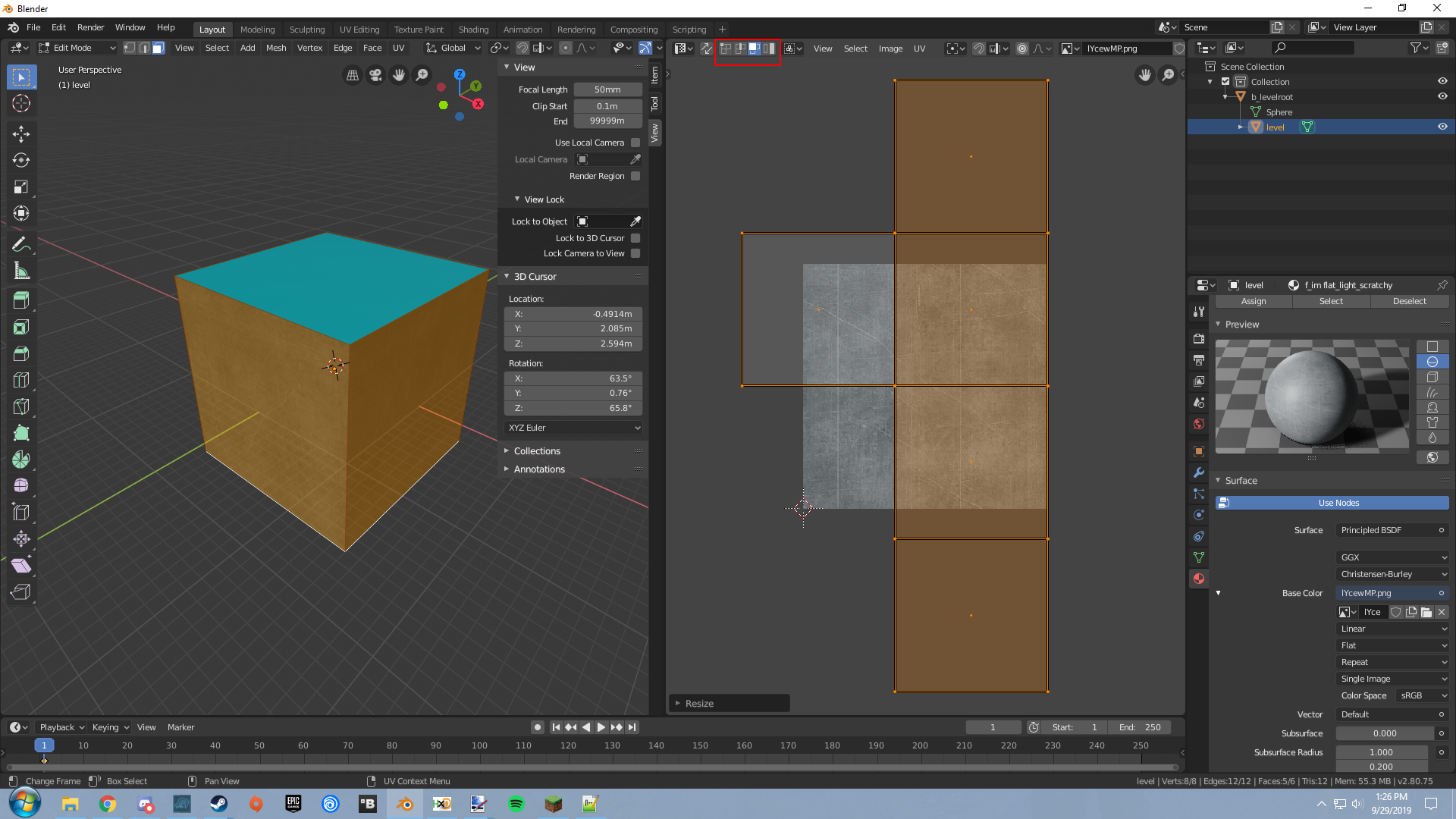
Task: Open the Material properties tab
Action: [x=1199, y=579]
